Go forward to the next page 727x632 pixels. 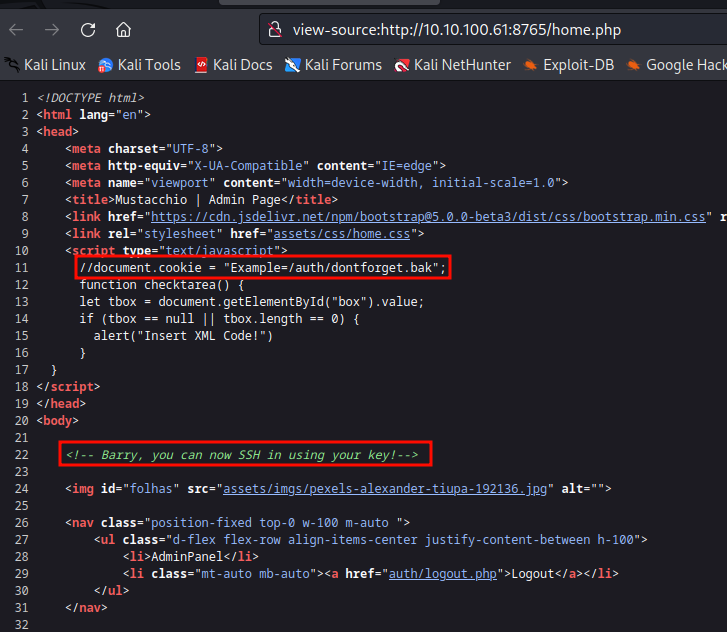pos(52,30)
